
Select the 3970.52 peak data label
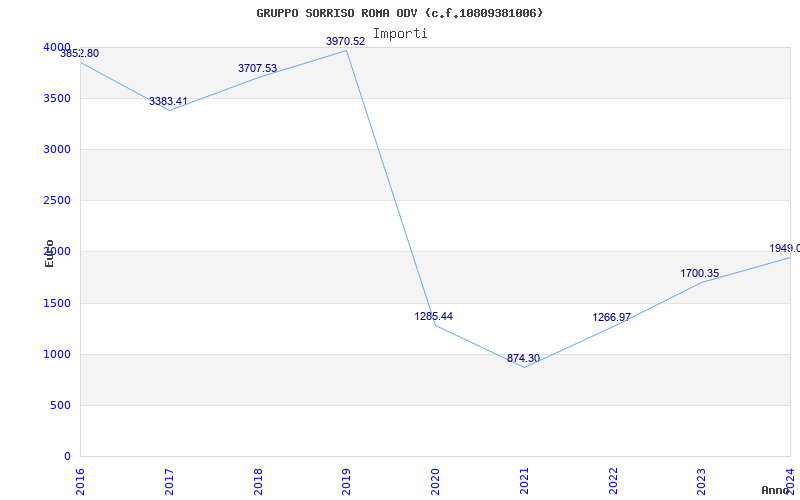[x=345, y=41]
